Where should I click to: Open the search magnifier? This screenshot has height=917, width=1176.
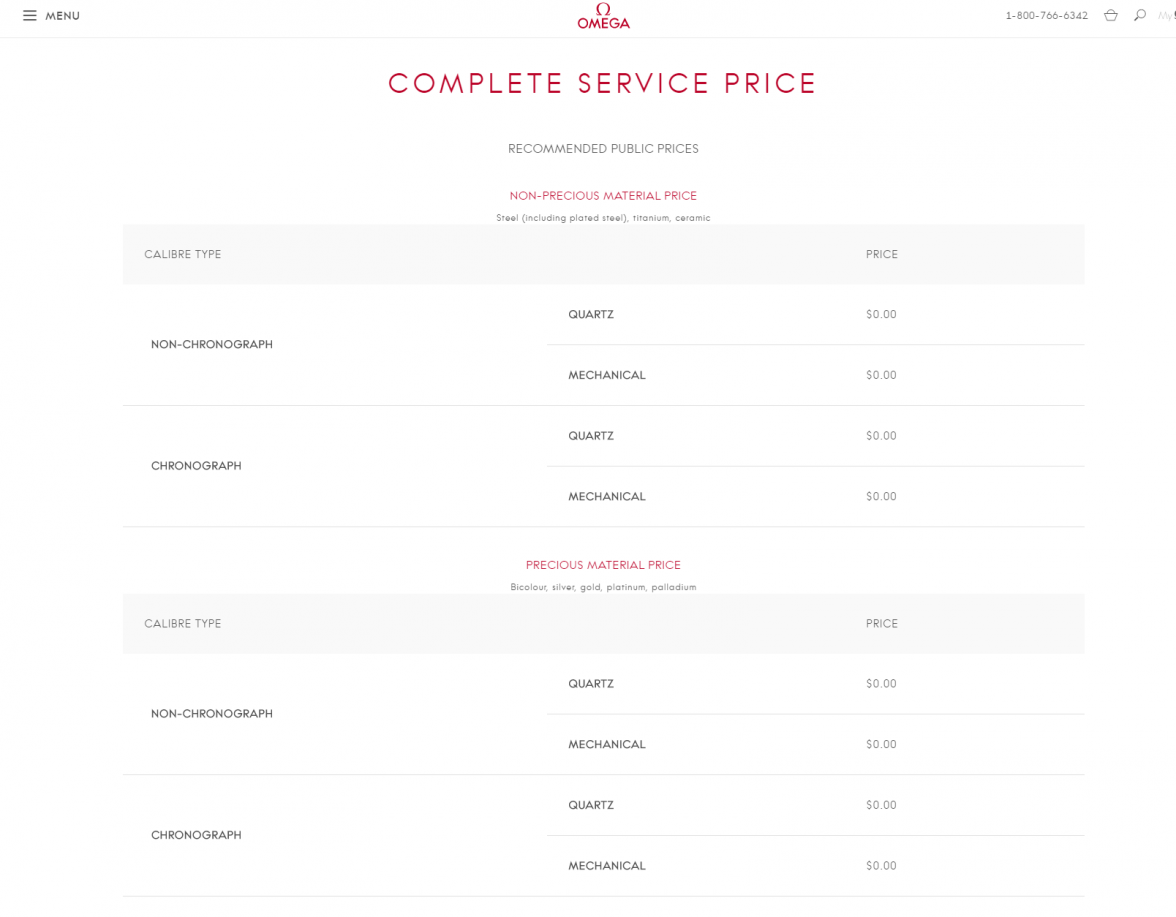[x=1139, y=15]
